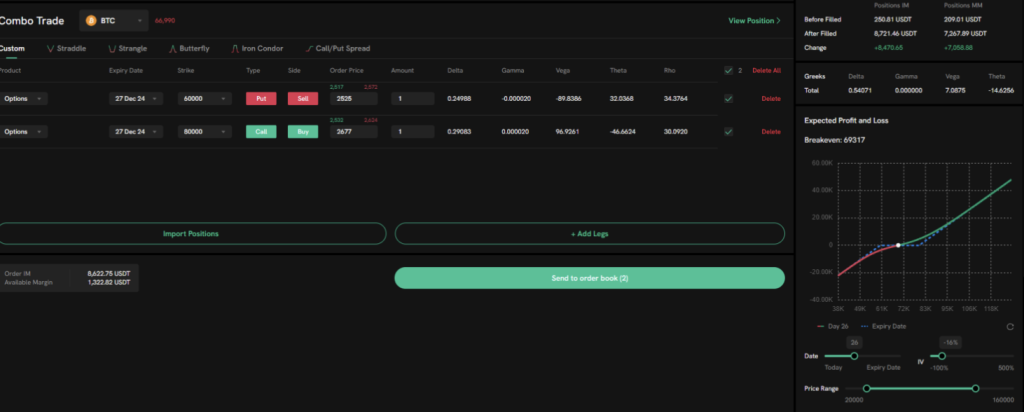The width and height of the screenshot is (1024, 412).
Task: Click the Straddle strategy icon
Action: pyautogui.click(x=51, y=48)
